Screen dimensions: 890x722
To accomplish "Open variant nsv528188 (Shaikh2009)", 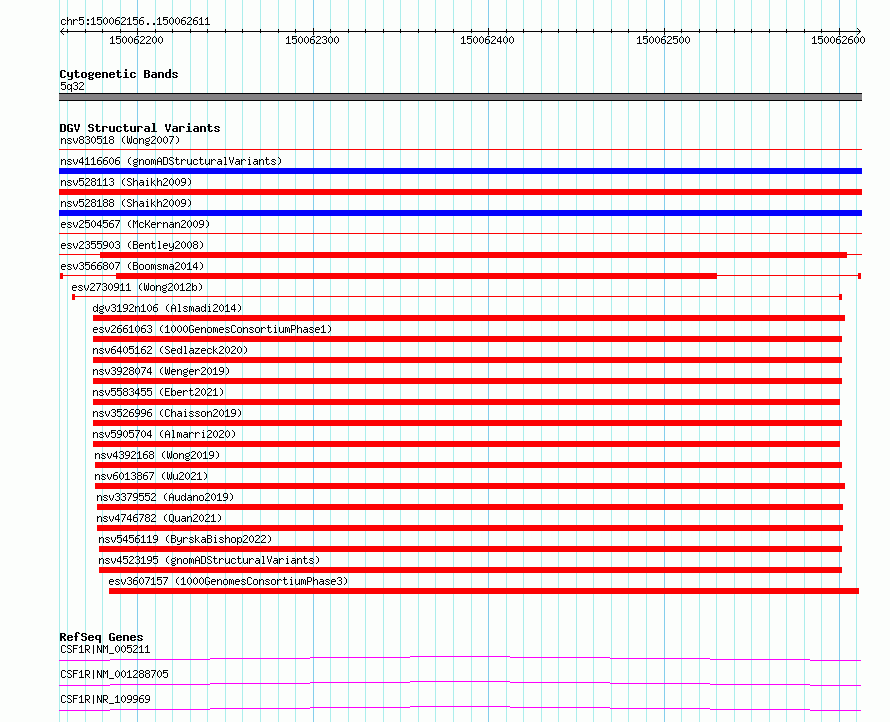I will point(126,203).
